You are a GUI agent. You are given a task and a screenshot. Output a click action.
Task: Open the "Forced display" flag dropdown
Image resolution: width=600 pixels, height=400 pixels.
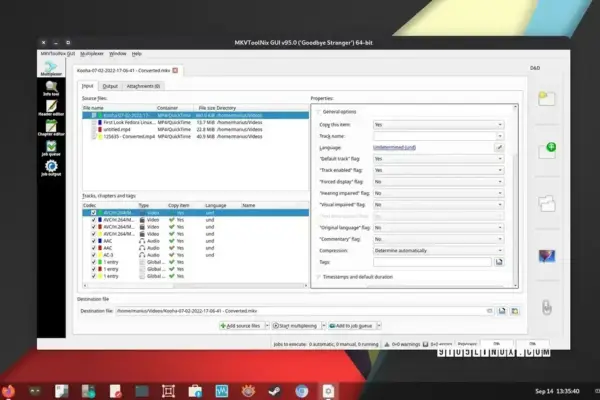438,181
